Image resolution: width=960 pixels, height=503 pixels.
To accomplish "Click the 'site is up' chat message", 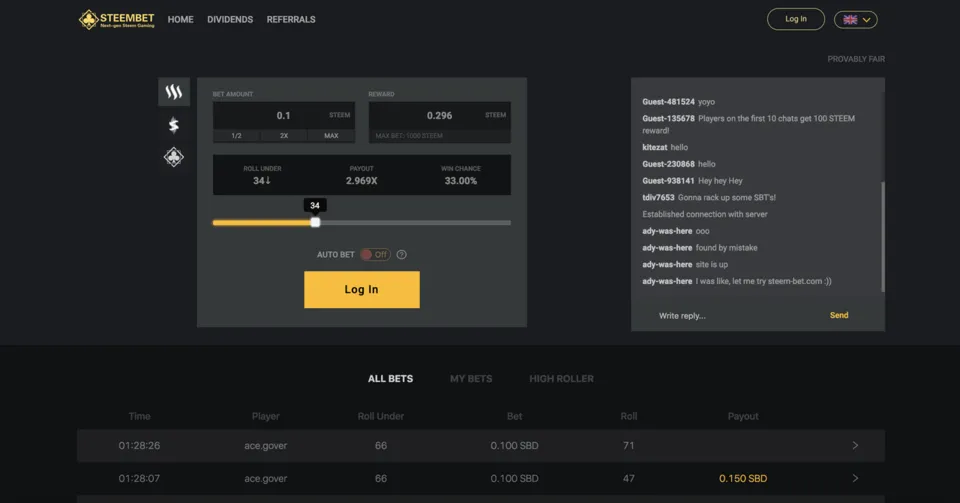I will [711, 264].
